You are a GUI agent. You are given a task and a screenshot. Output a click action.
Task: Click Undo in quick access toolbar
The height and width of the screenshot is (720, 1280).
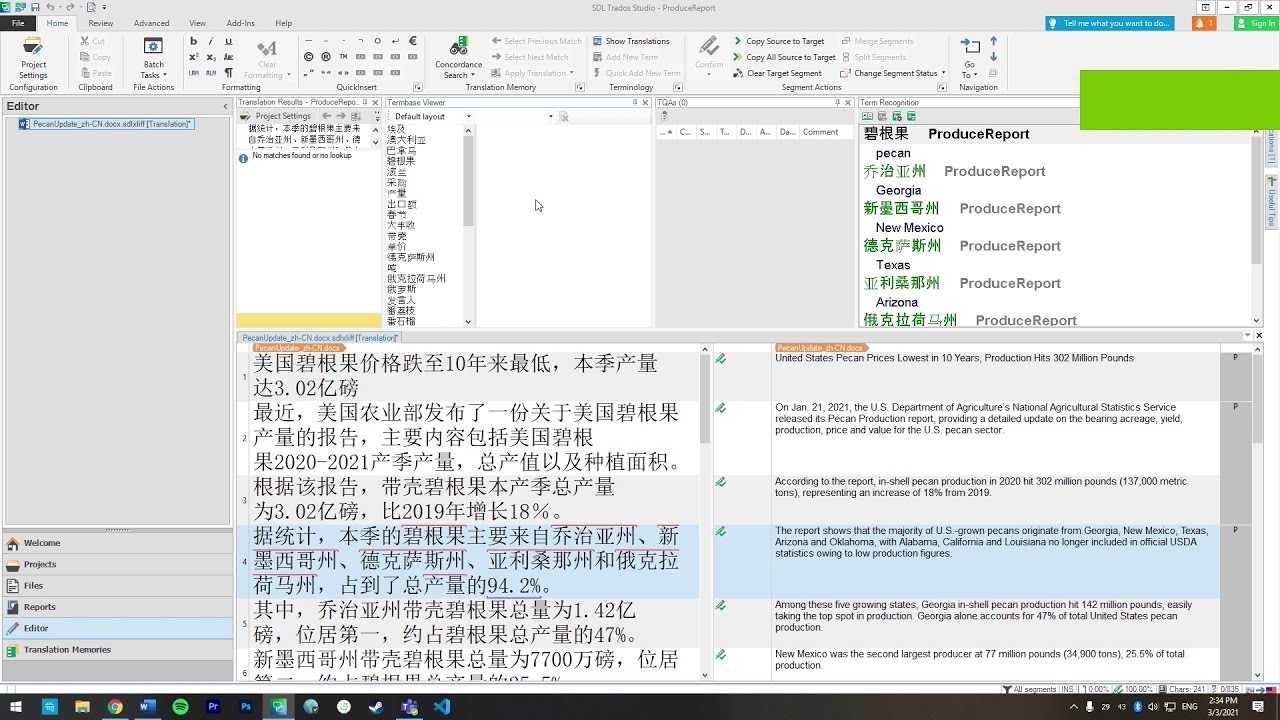point(50,7)
